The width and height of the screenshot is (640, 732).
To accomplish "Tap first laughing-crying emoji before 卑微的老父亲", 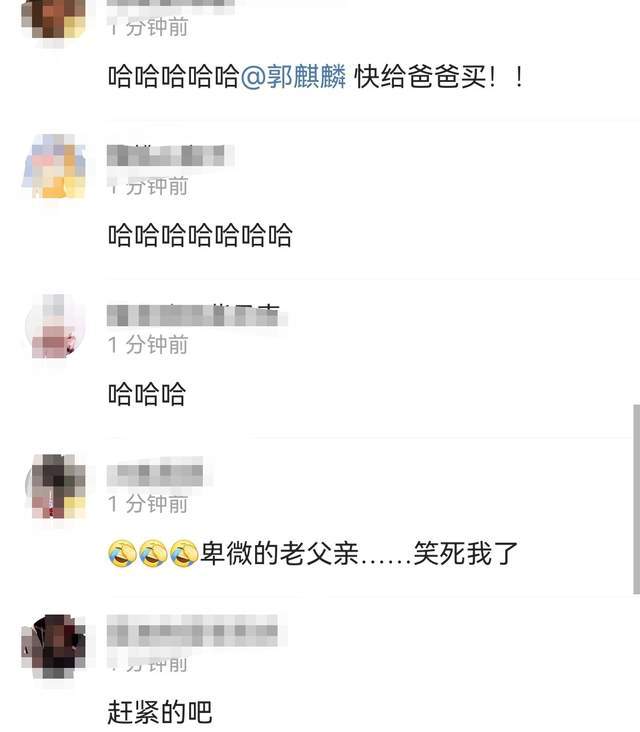I will point(122,554).
